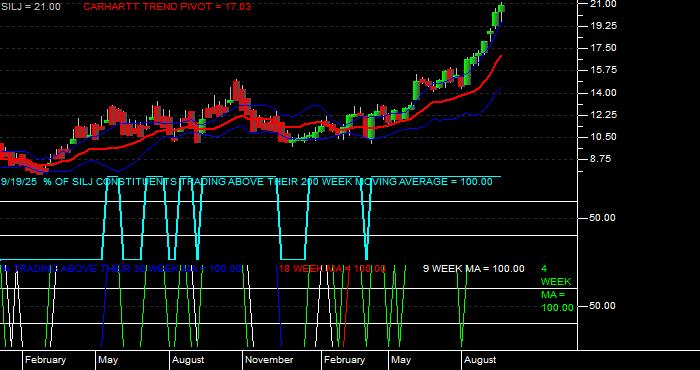Select the 21.00 price axis label
Screen dimensions: 700x370
point(603,4)
